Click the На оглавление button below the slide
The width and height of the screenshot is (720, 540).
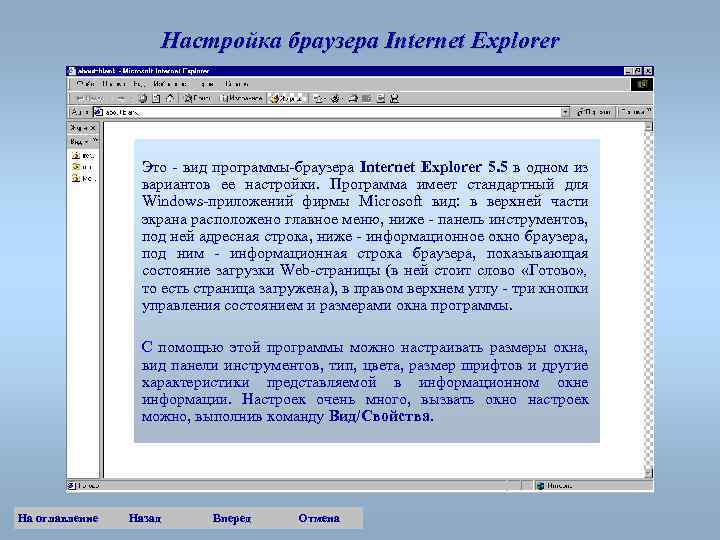click(x=58, y=518)
